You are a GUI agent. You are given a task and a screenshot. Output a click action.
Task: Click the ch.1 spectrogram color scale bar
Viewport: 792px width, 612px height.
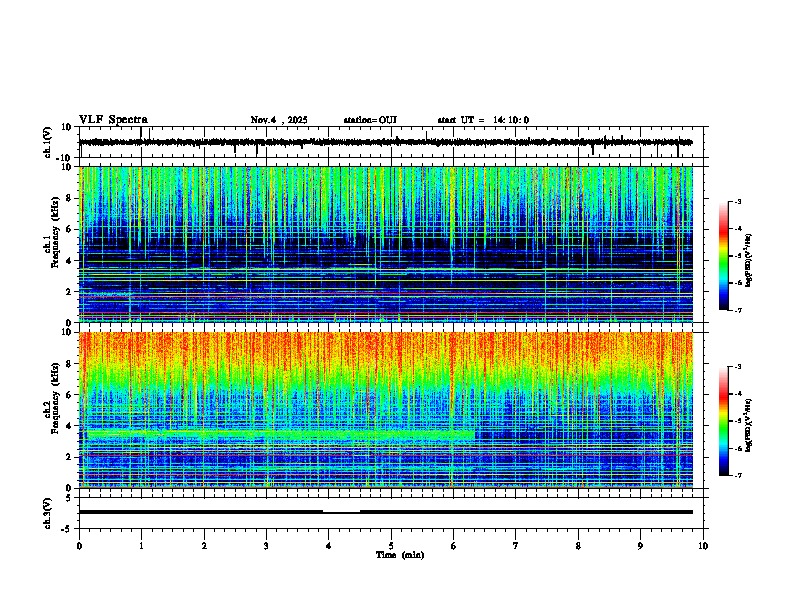click(x=724, y=256)
